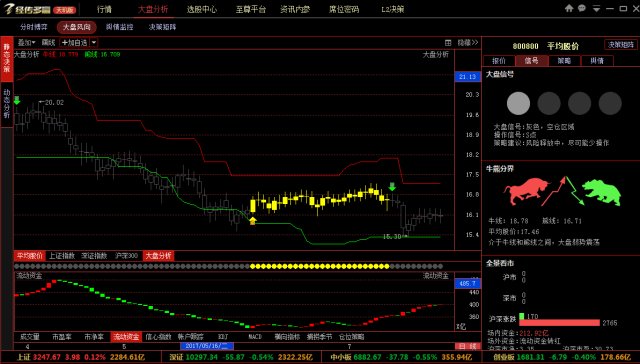Switch to the 策略 tab in right panel

click(x=564, y=61)
